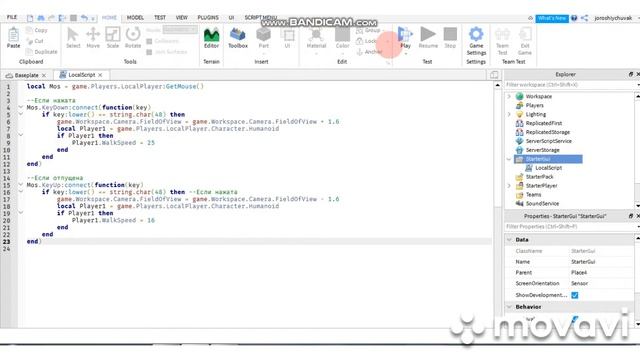Switch to the PLUGINS ribbon tab
The image size is (640, 360).
pyautogui.click(x=208, y=18)
